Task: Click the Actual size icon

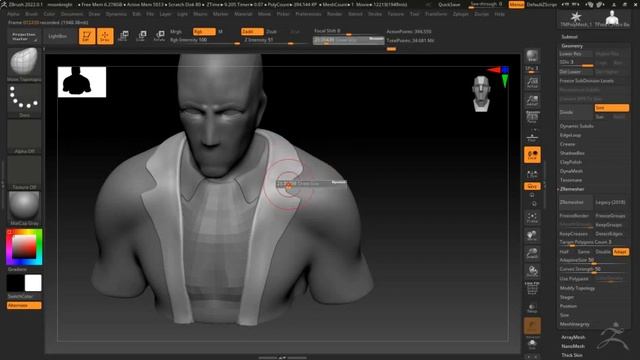Action: pyautogui.click(x=532, y=82)
